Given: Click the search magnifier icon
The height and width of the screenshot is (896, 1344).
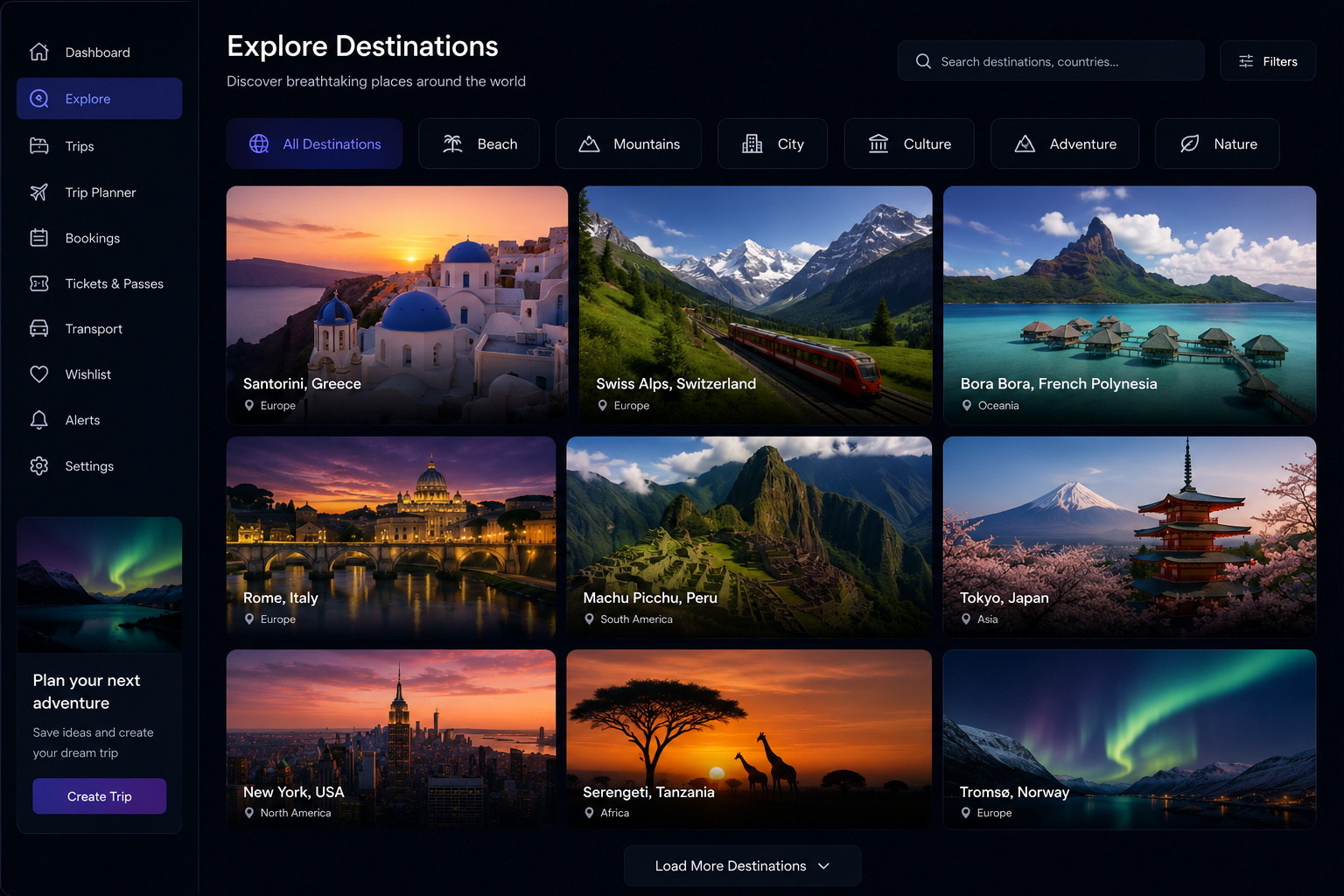Looking at the screenshot, I should pos(923,61).
